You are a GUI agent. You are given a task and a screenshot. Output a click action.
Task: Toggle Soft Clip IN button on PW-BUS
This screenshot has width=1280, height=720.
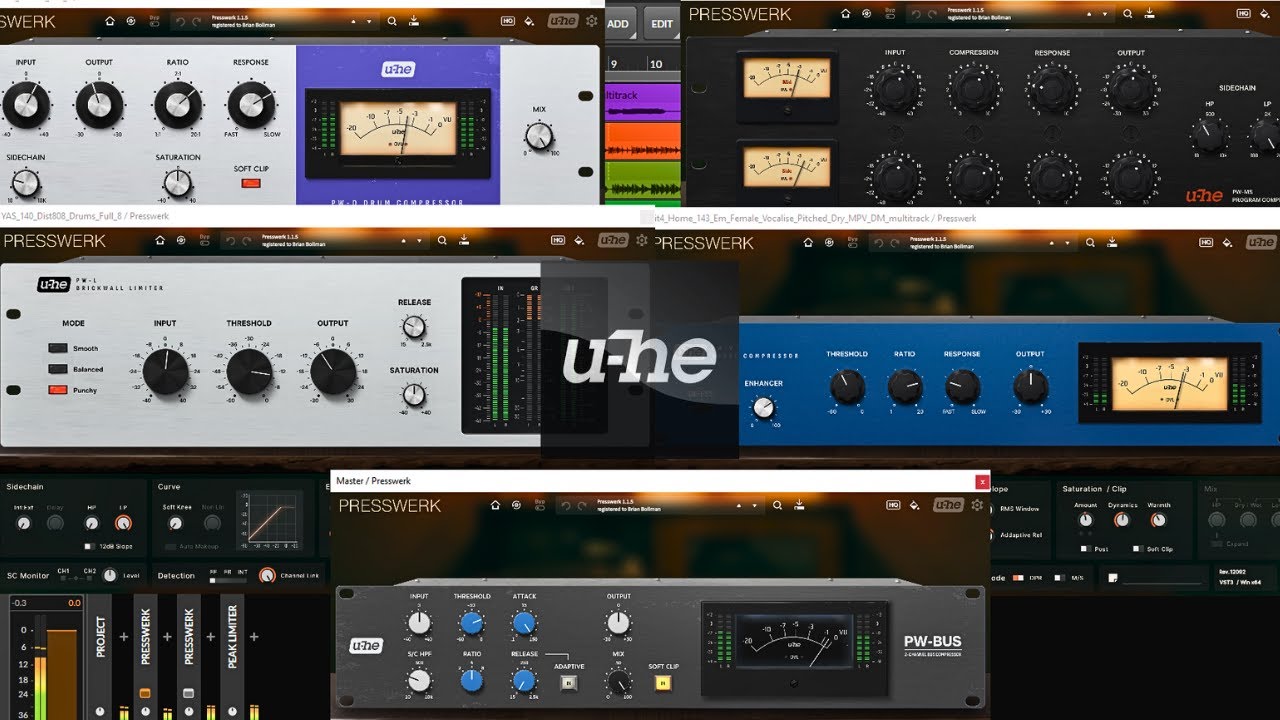(662, 682)
